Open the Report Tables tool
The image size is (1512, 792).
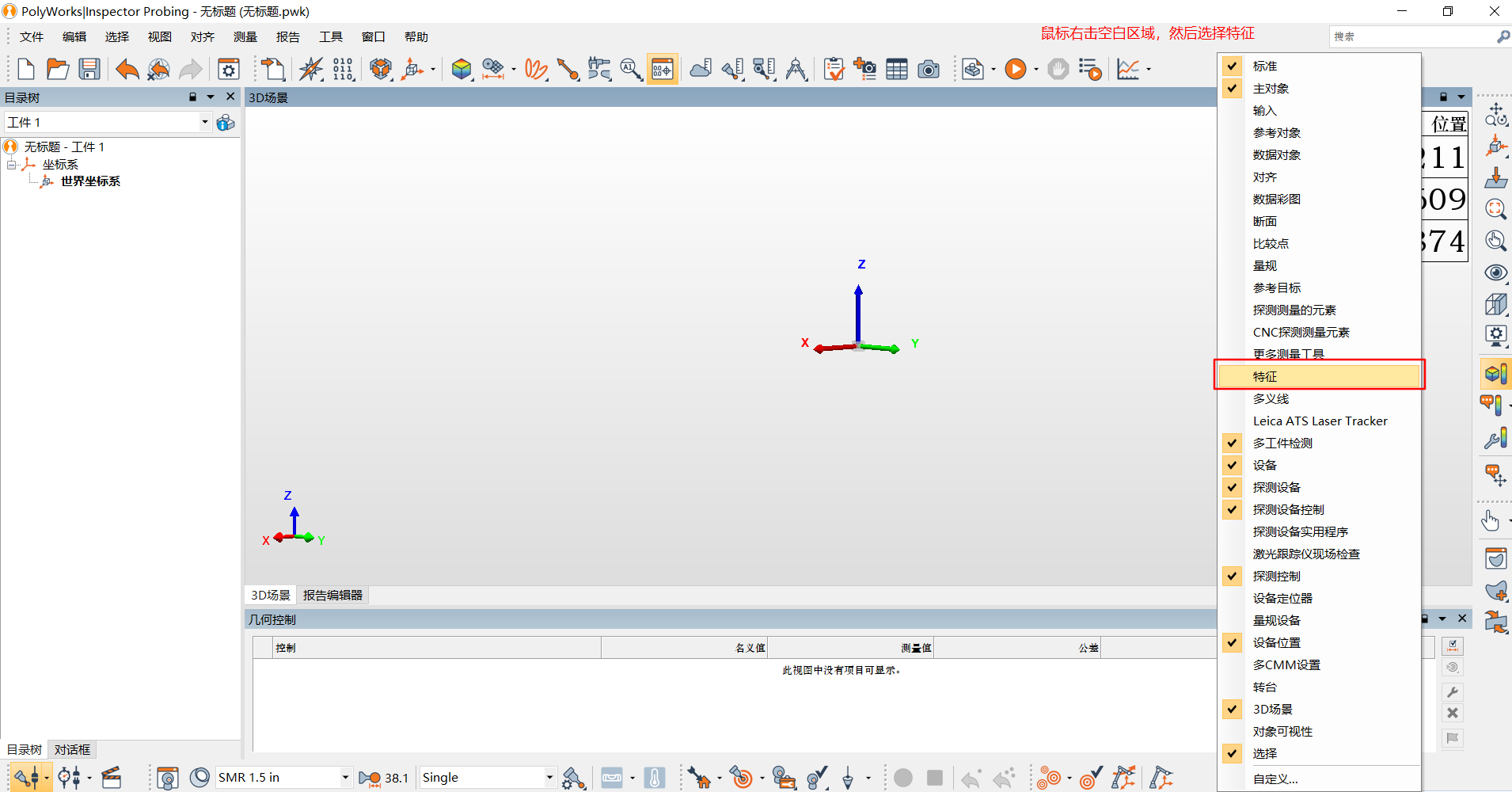click(897, 69)
